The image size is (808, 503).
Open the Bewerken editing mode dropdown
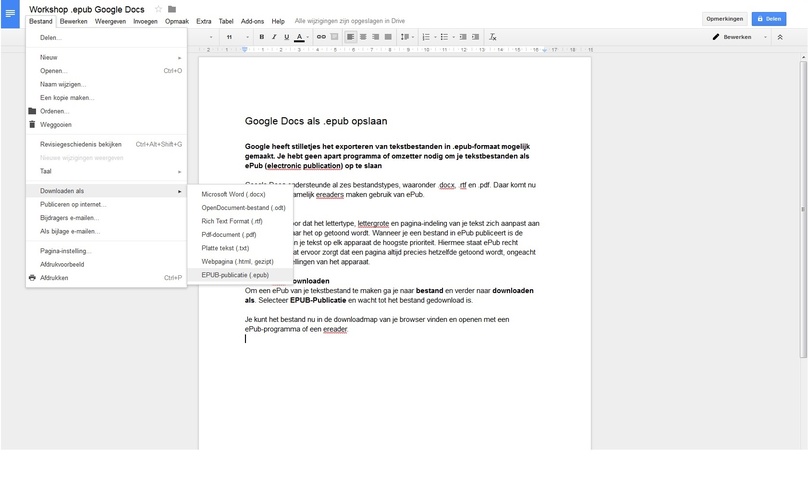coord(740,37)
